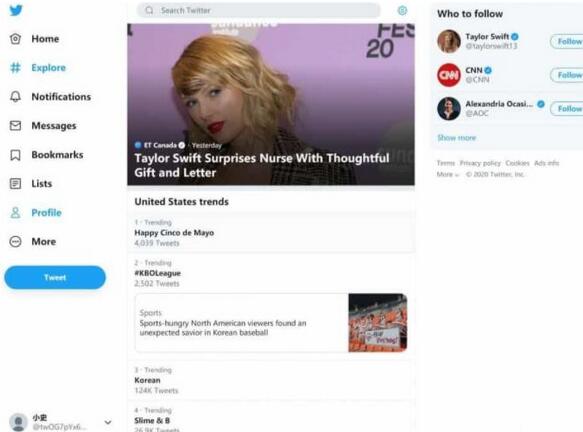
Task: Open Explore settings gear icon
Action: click(402, 10)
